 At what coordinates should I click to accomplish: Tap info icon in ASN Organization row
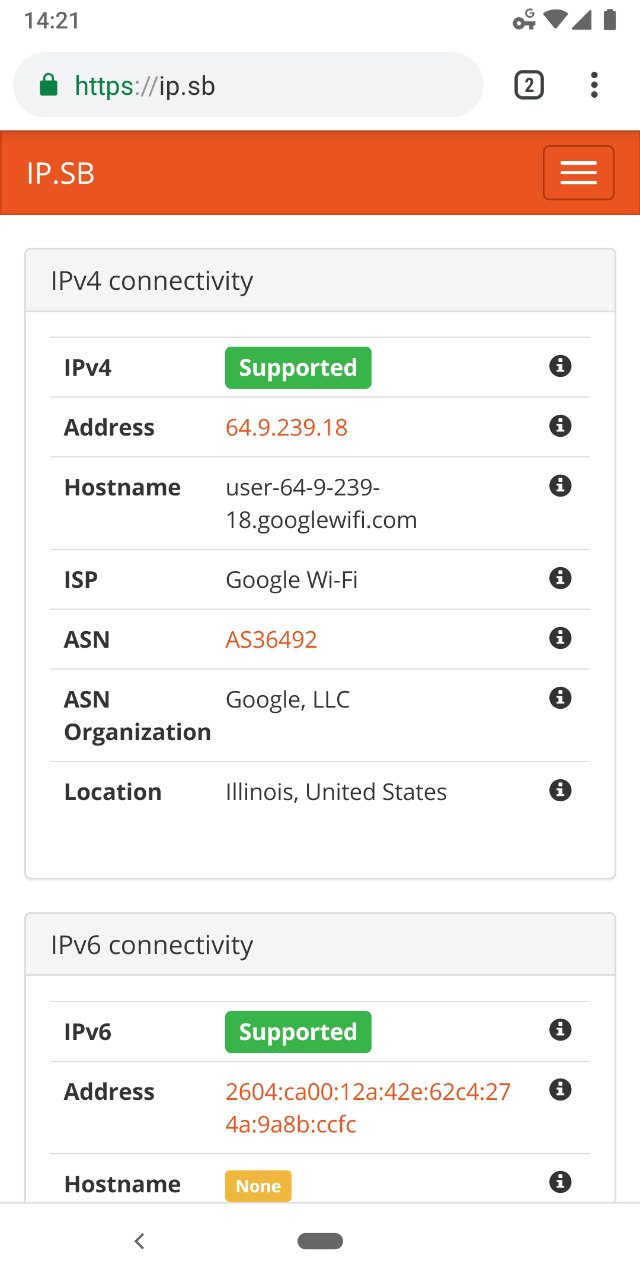coord(560,699)
